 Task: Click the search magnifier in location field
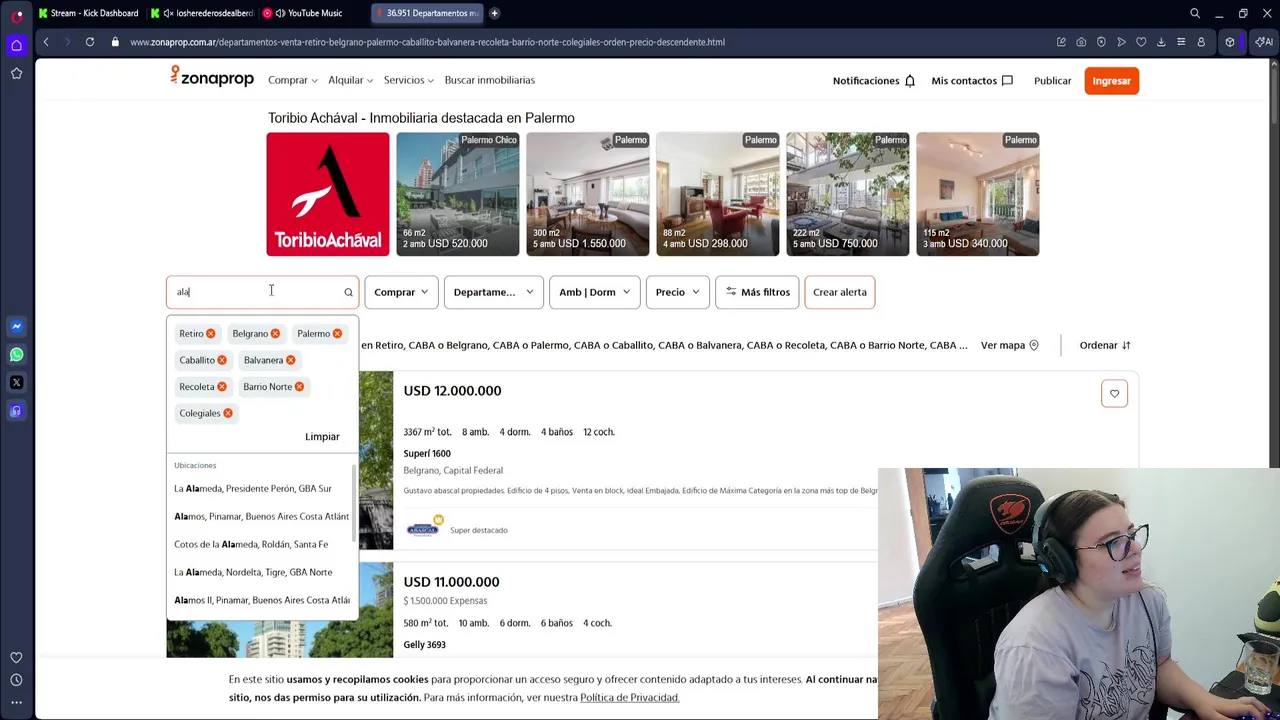coord(348,292)
